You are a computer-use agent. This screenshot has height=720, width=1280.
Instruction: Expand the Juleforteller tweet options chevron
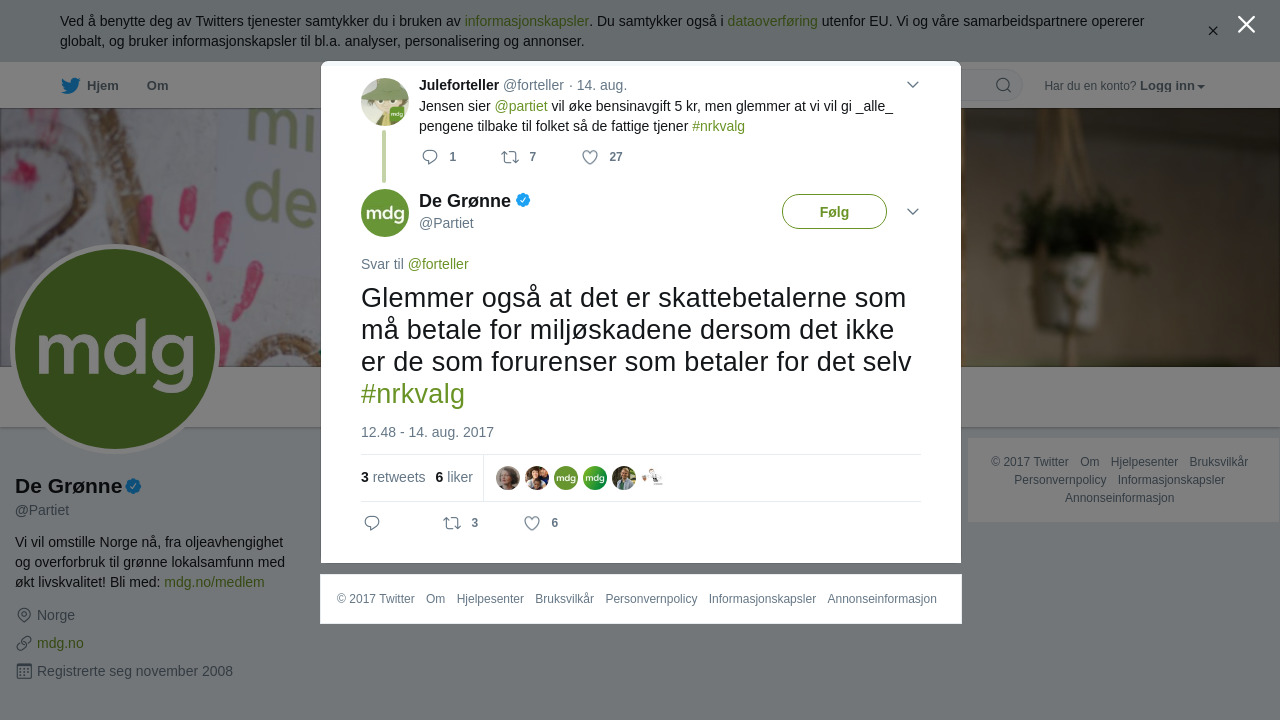[912, 85]
